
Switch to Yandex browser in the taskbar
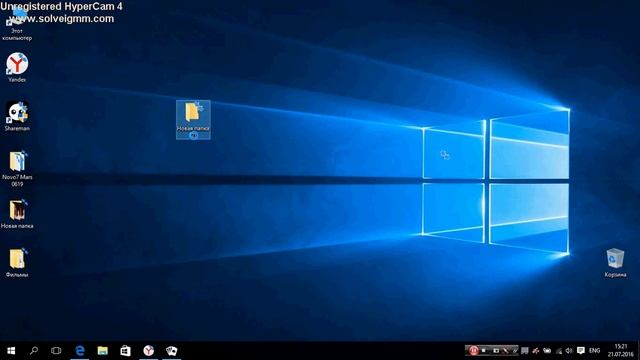tap(149, 351)
